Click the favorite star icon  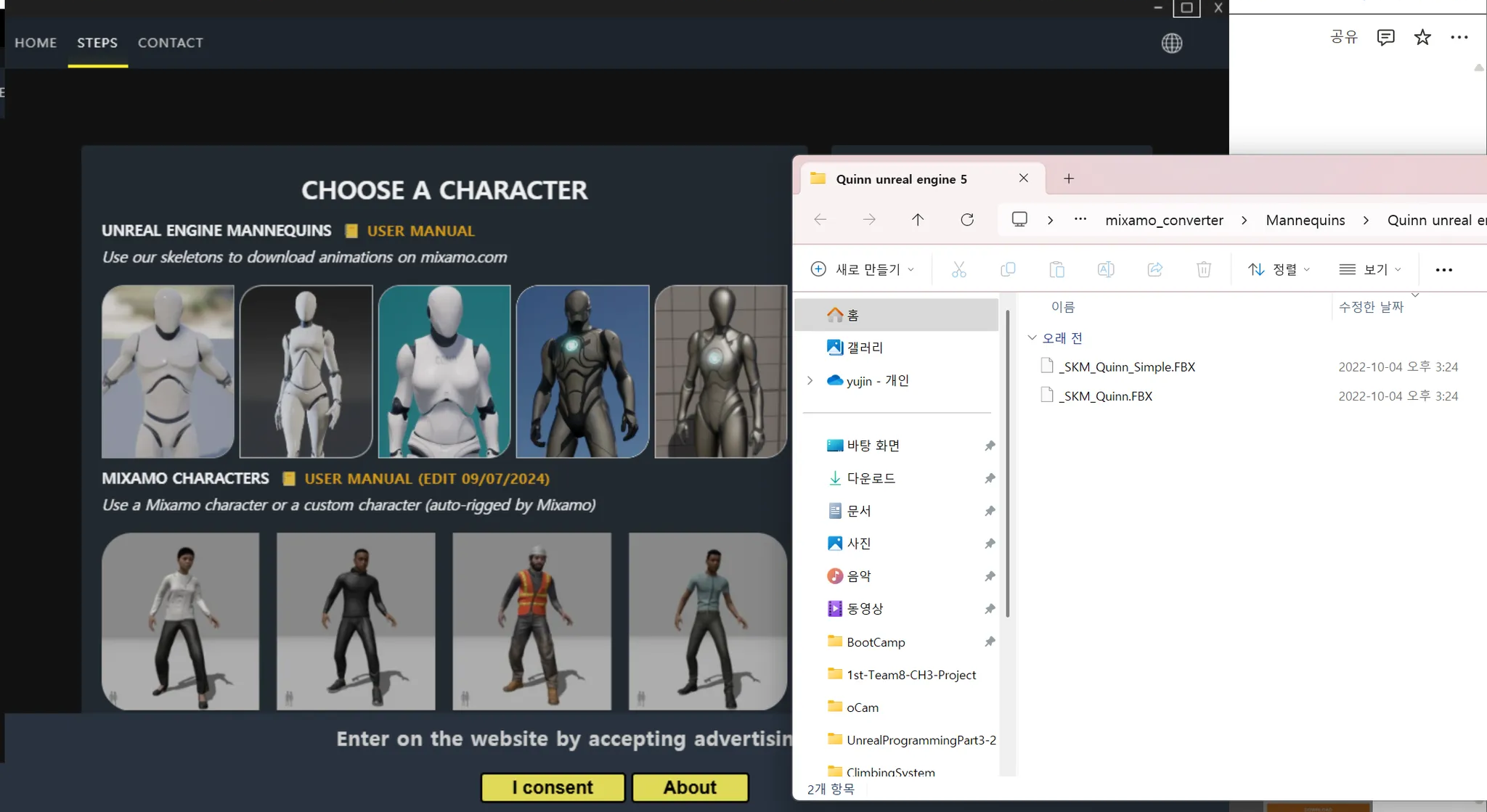[x=1422, y=38]
